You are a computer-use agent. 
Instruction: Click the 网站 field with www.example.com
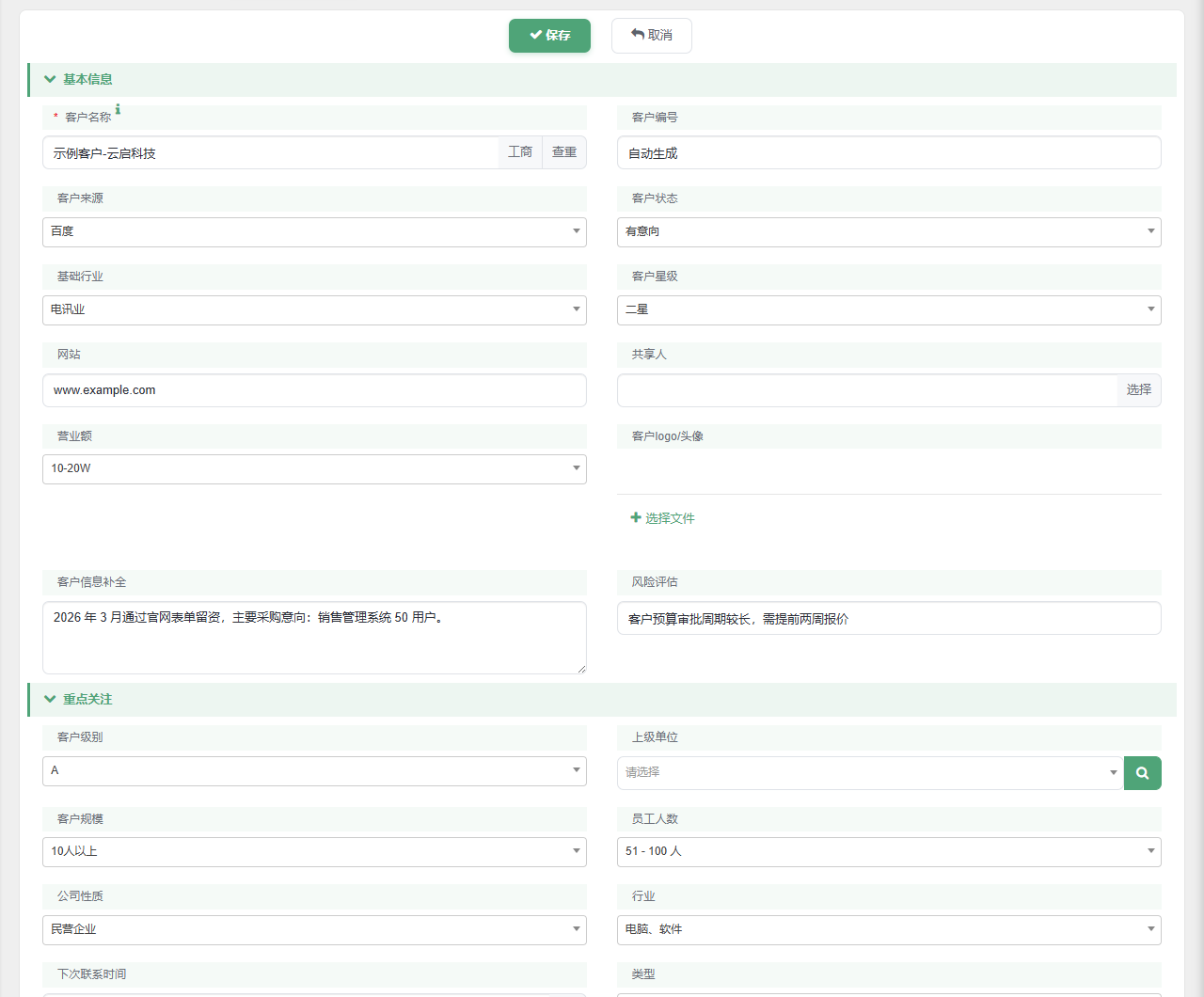(314, 390)
